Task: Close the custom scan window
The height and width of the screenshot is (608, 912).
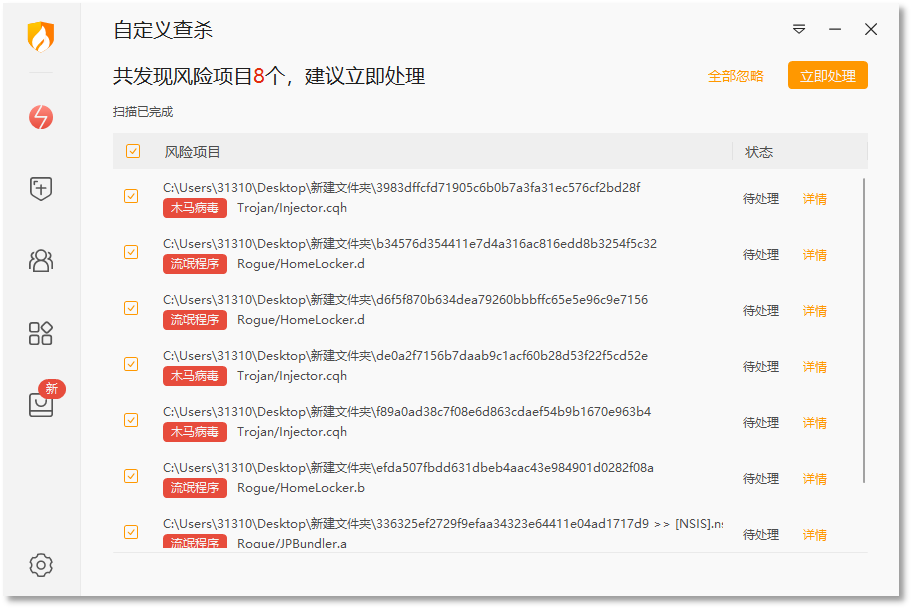Action: pos(871,29)
